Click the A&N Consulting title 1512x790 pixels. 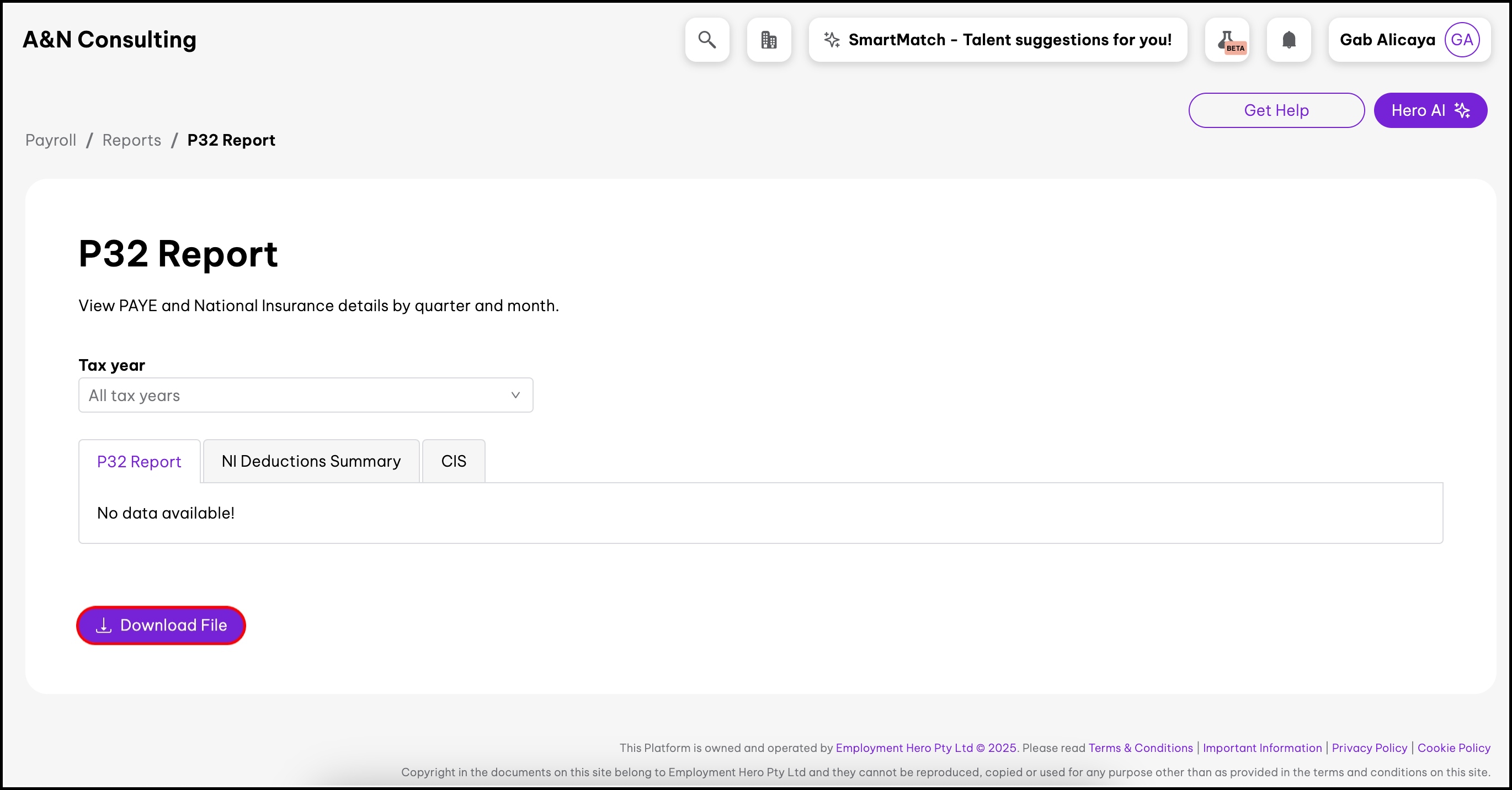coord(110,40)
